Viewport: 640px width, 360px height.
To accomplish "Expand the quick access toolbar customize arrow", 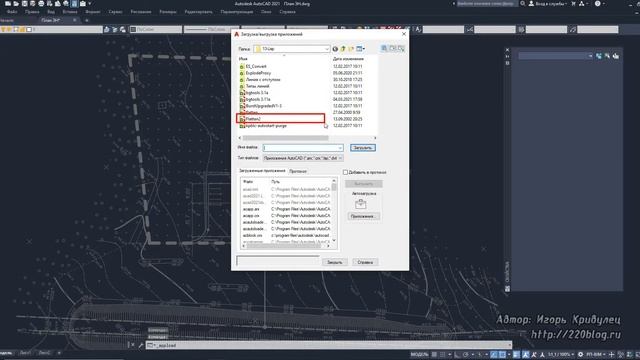I will 89,4.
